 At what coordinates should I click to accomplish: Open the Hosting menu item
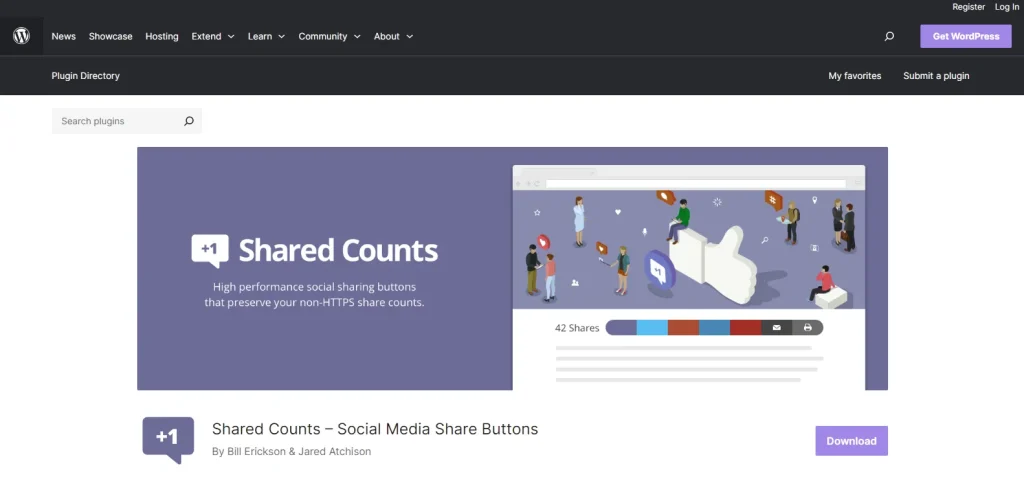click(x=162, y=37)
